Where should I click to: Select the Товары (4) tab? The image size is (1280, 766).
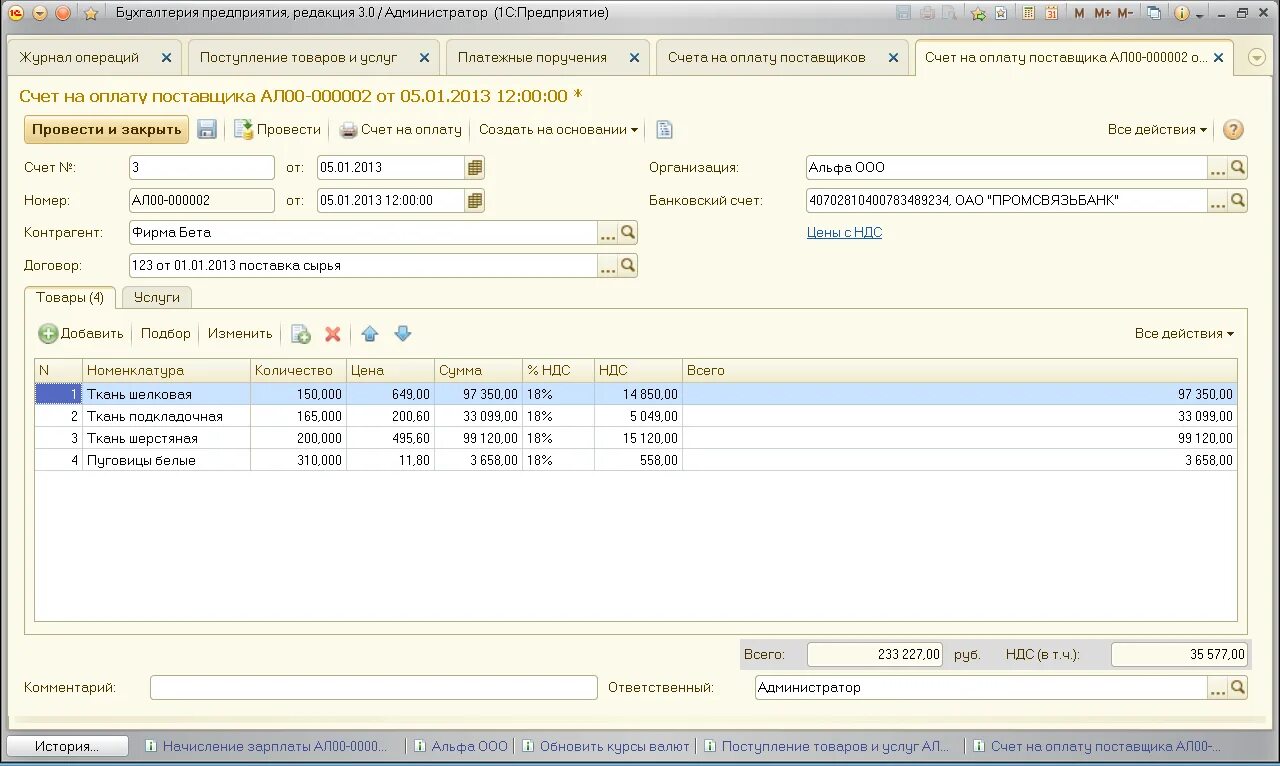pyautogui.click(x=70, y=297)
